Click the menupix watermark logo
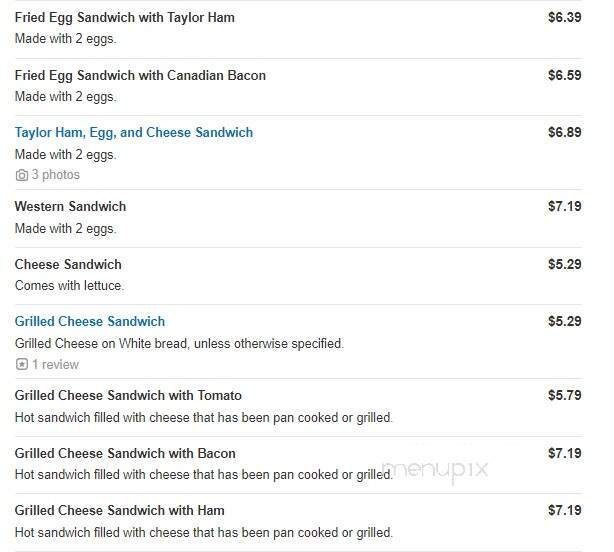This screenshot has width=614, height=552. point(435,470)
